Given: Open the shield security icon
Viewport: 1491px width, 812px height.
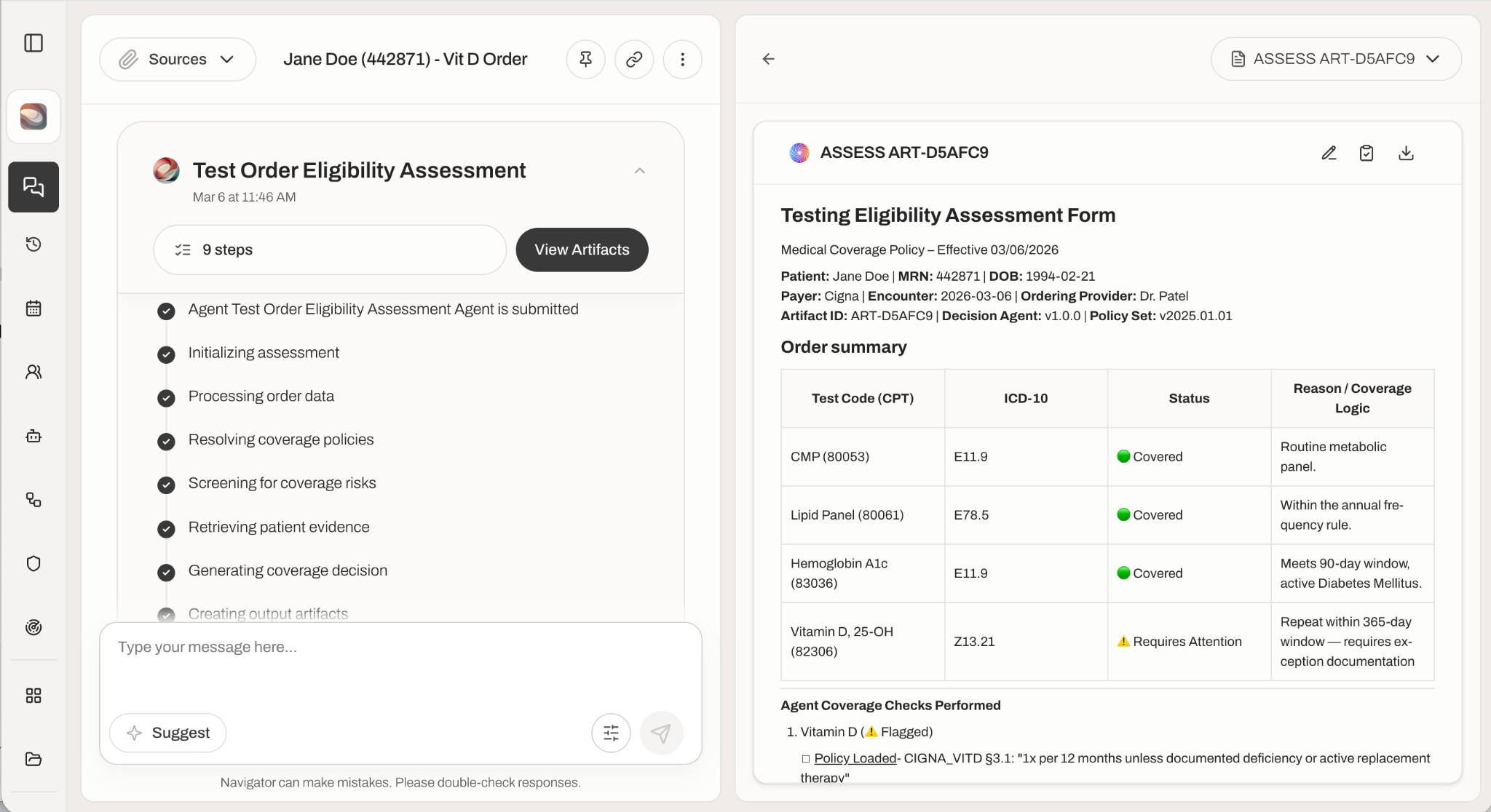Looking at the screenshot, I should click(33, 564).
